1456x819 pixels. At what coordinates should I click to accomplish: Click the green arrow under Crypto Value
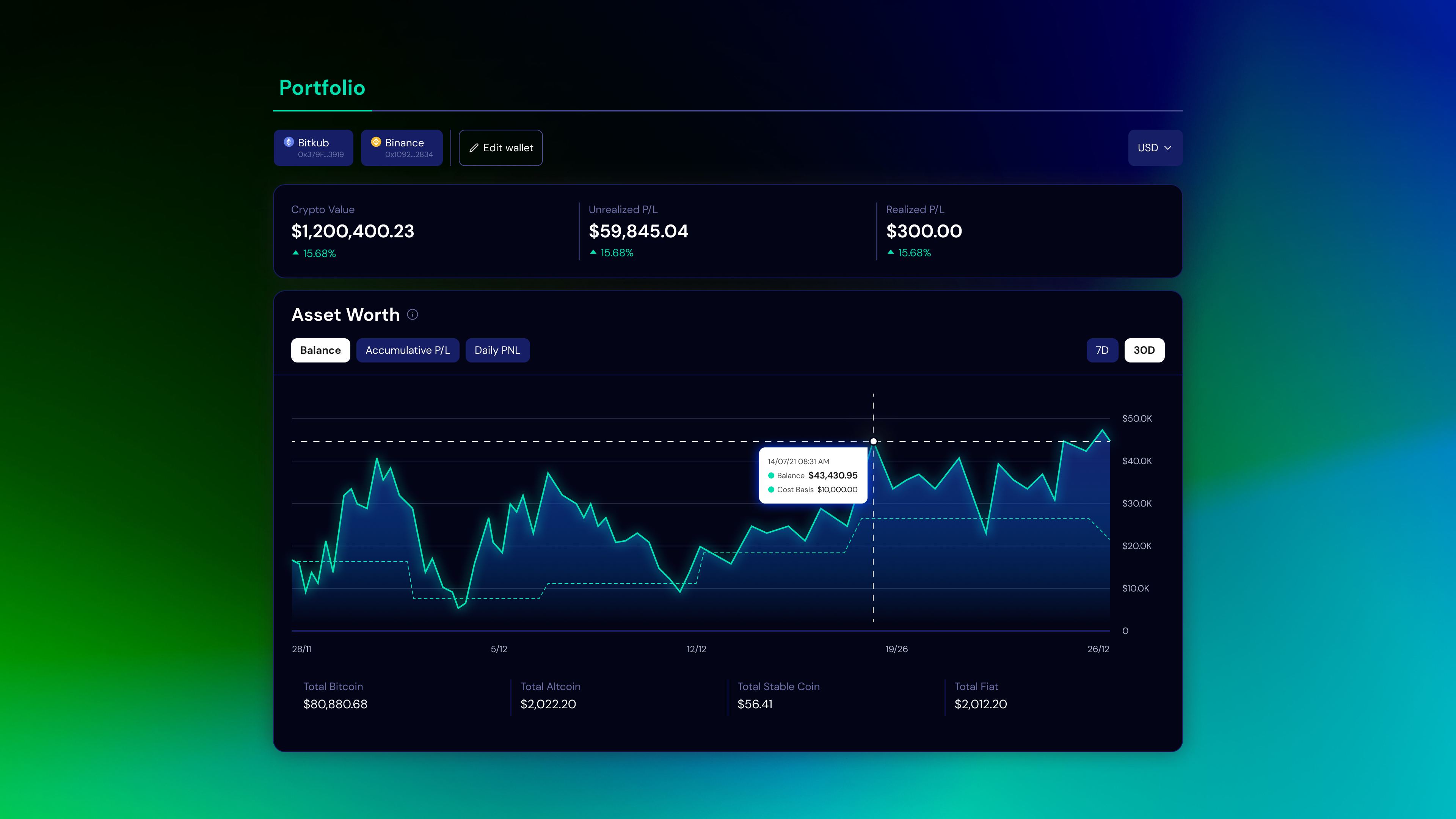pyautogui.click(x=296, y=253)
